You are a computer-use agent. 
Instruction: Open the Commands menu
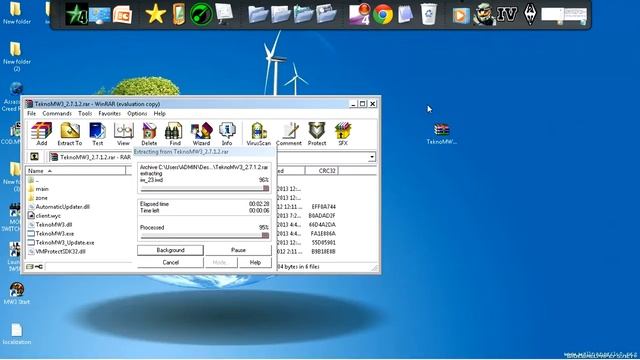click(57, 113)
